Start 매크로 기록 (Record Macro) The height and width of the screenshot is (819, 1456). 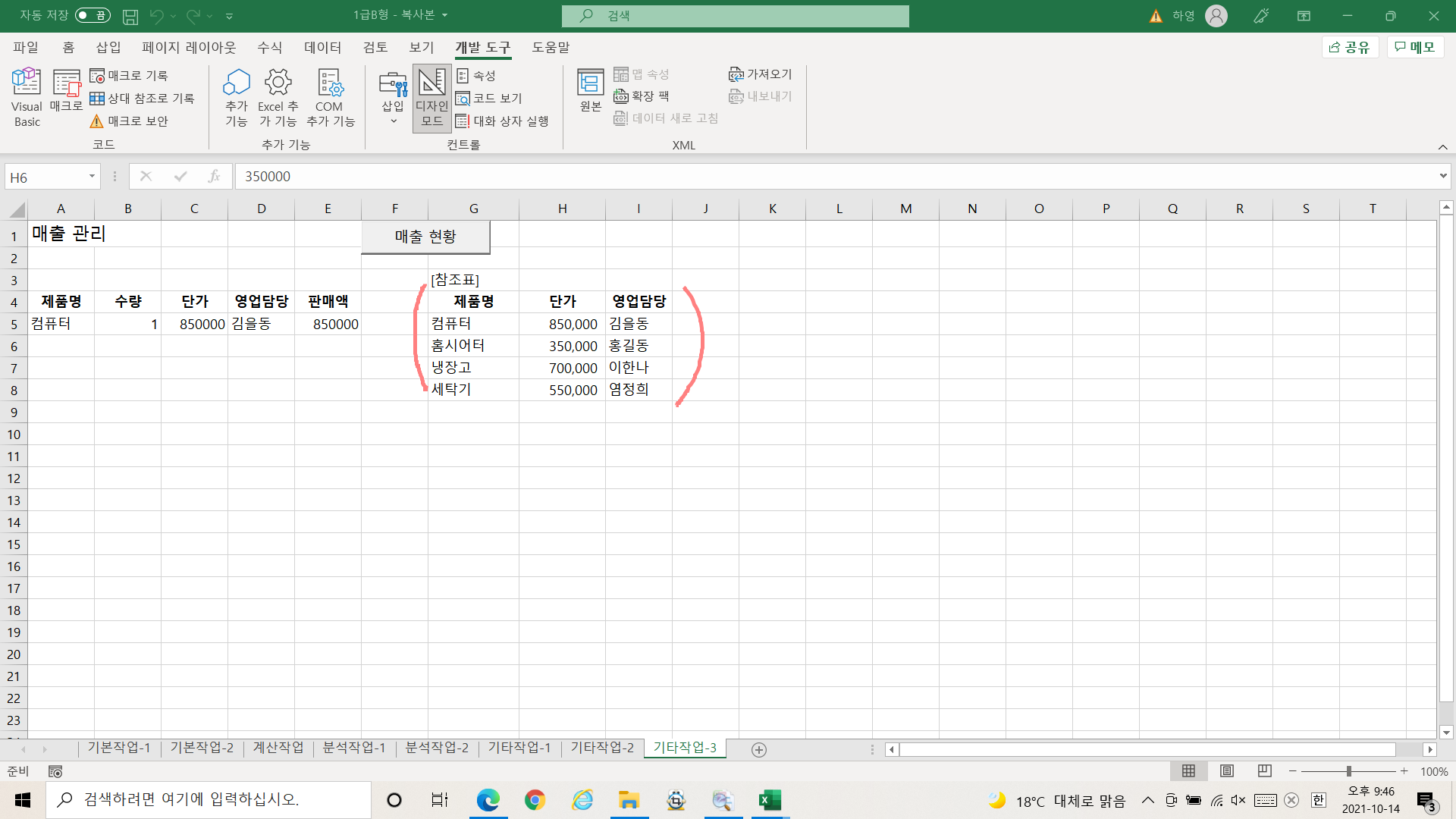[x=129, y=76]
